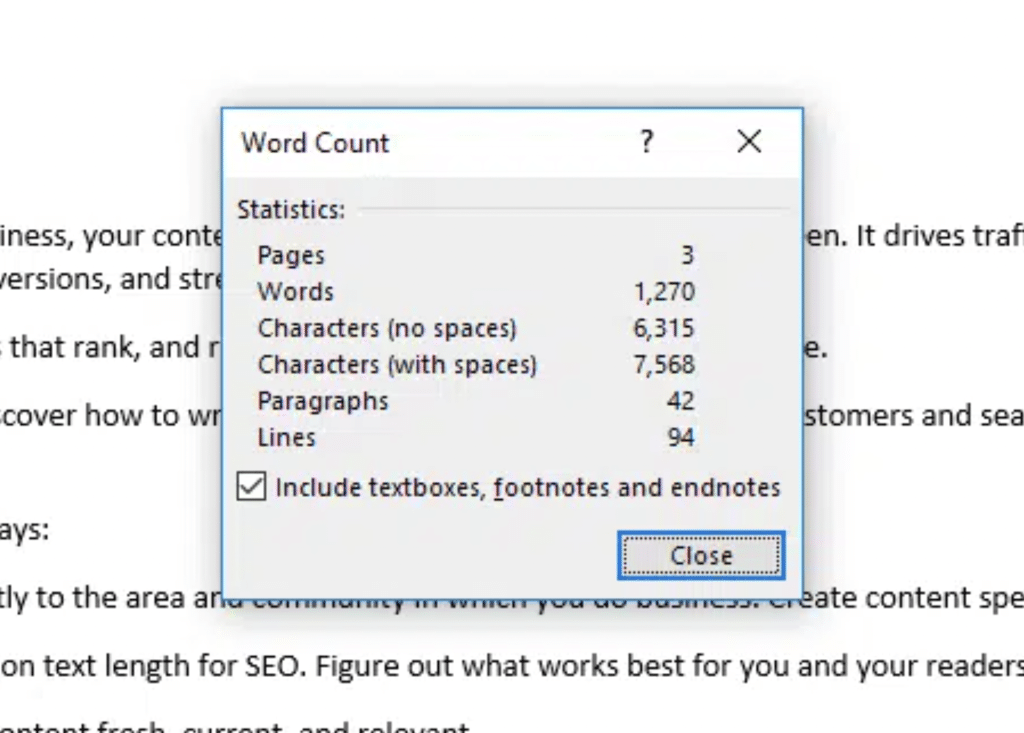Click the Paragraphs statistic showing 42
This screenshot has height=733, width=1024.
(682, 401)
